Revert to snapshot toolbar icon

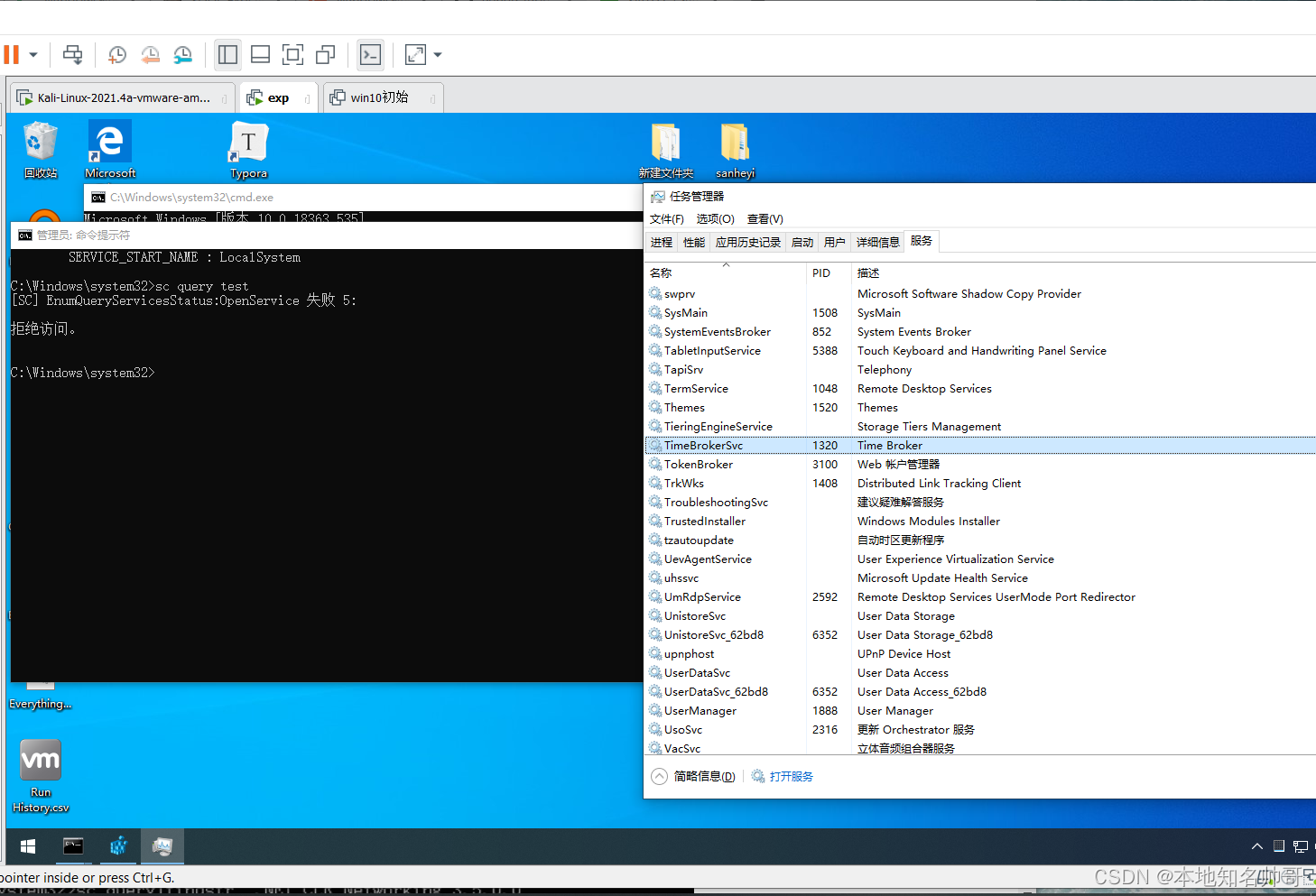point(150,55)
